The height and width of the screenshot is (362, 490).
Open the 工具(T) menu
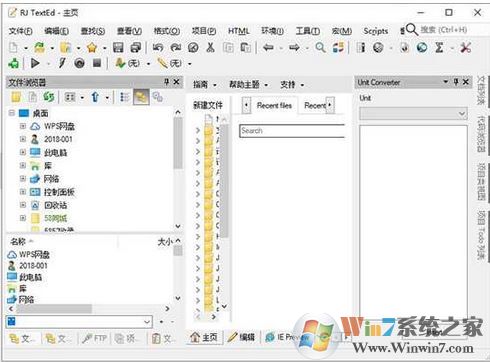point(308,31)
